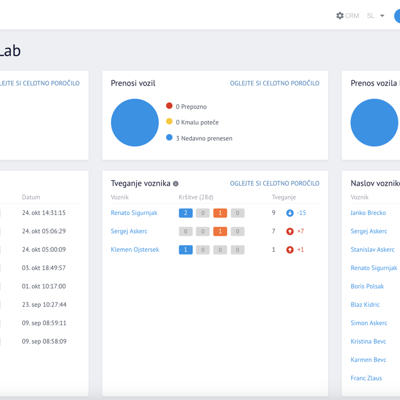Open Kristina Bevc in address list
The image size is (400, 400).
tap(368, 341)
